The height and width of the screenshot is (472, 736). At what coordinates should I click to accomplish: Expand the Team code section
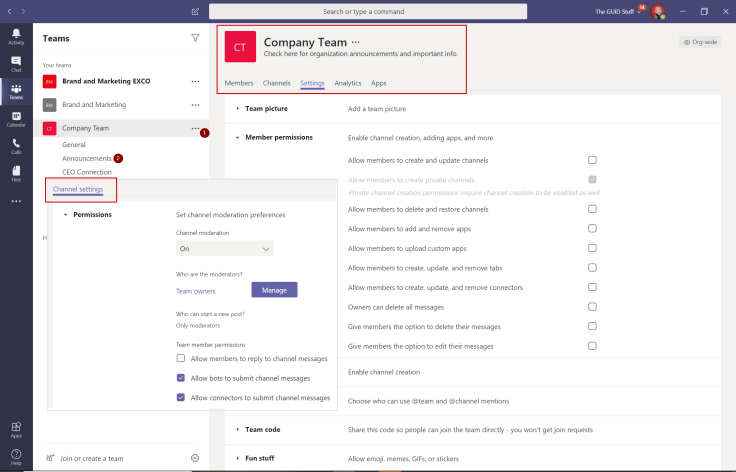click(238, 429)
